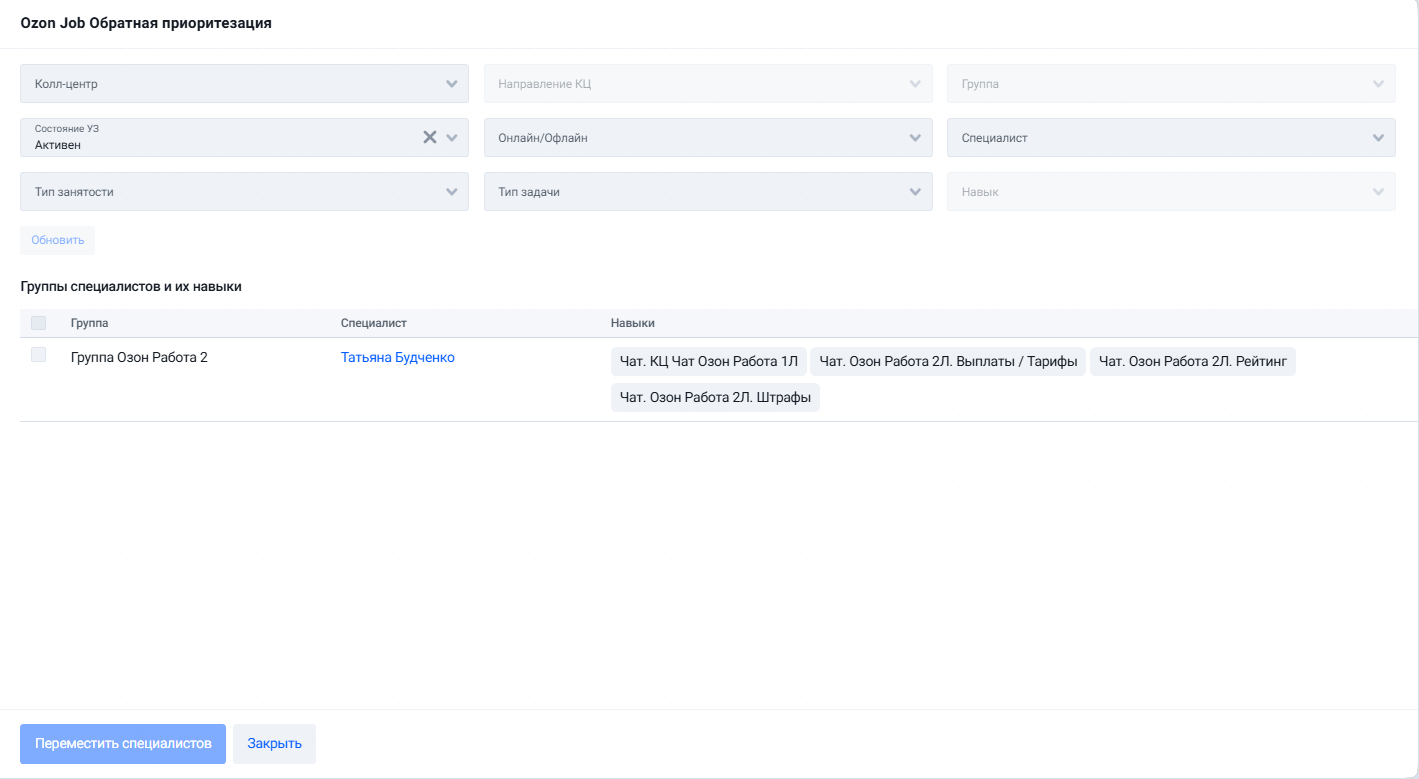Expand the Направление КЦ dropdown
Viewport: 1419px width, 779px height.
point(708,84)
